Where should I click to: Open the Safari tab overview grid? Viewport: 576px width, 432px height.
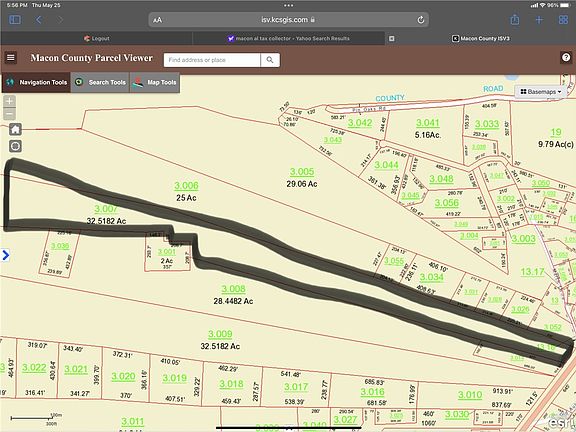(x=563, y=20)
